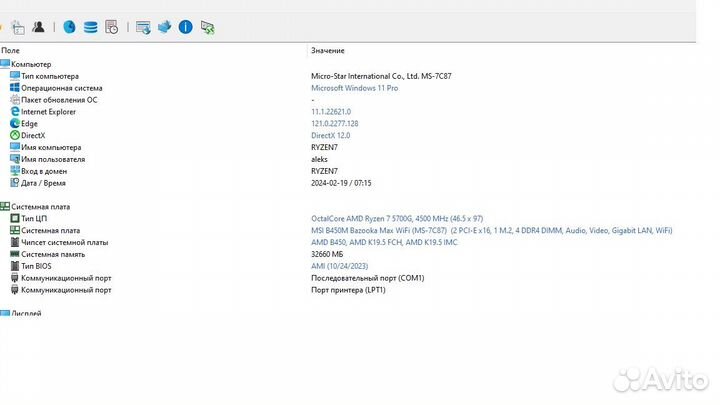The width and height of the screenshot is (720, 405).
Task: Sort by the Поле column header
Action: (x=10, y=50)
